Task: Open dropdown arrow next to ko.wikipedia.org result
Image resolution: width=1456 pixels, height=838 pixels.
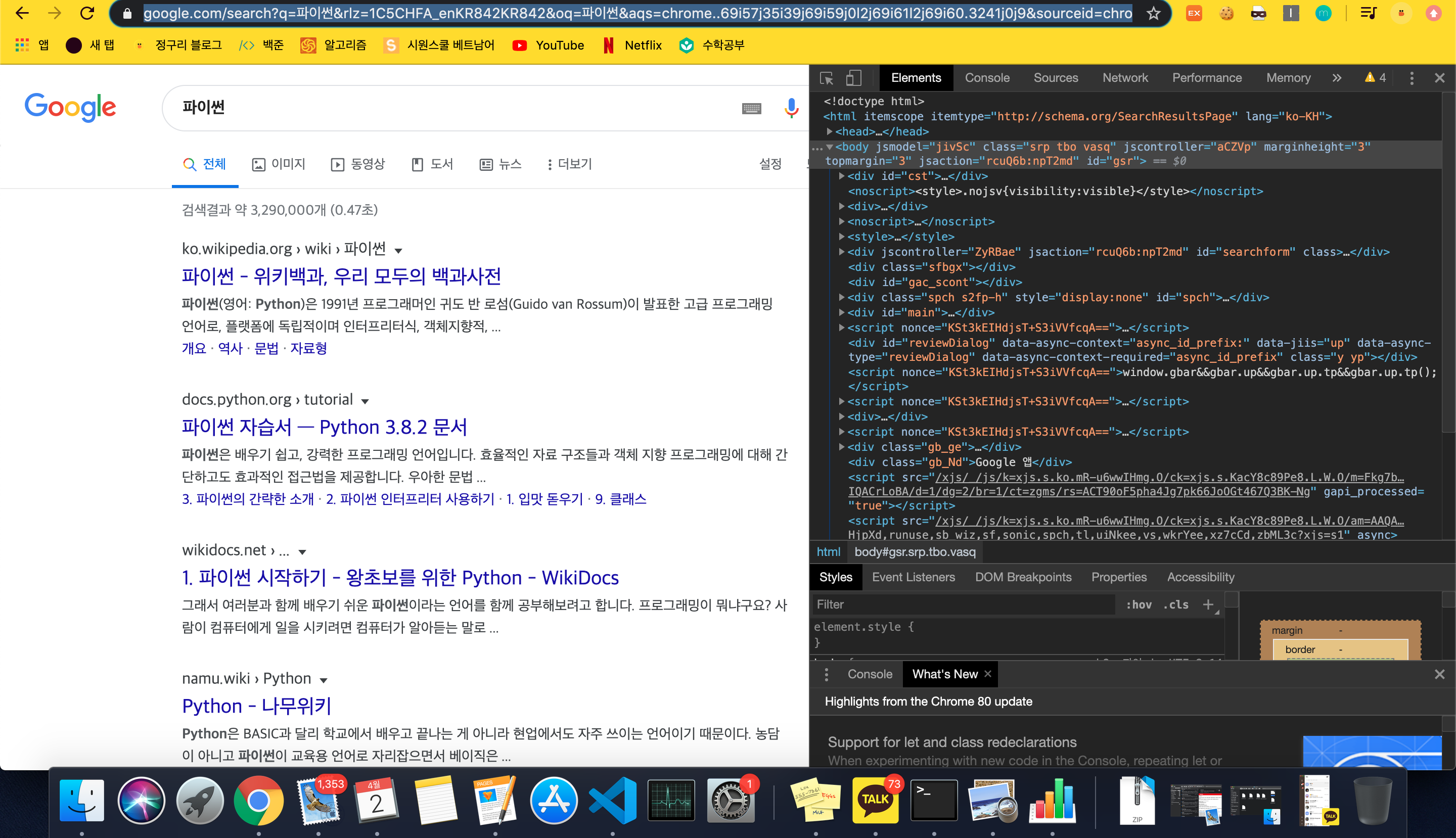Action: point(398,250)
